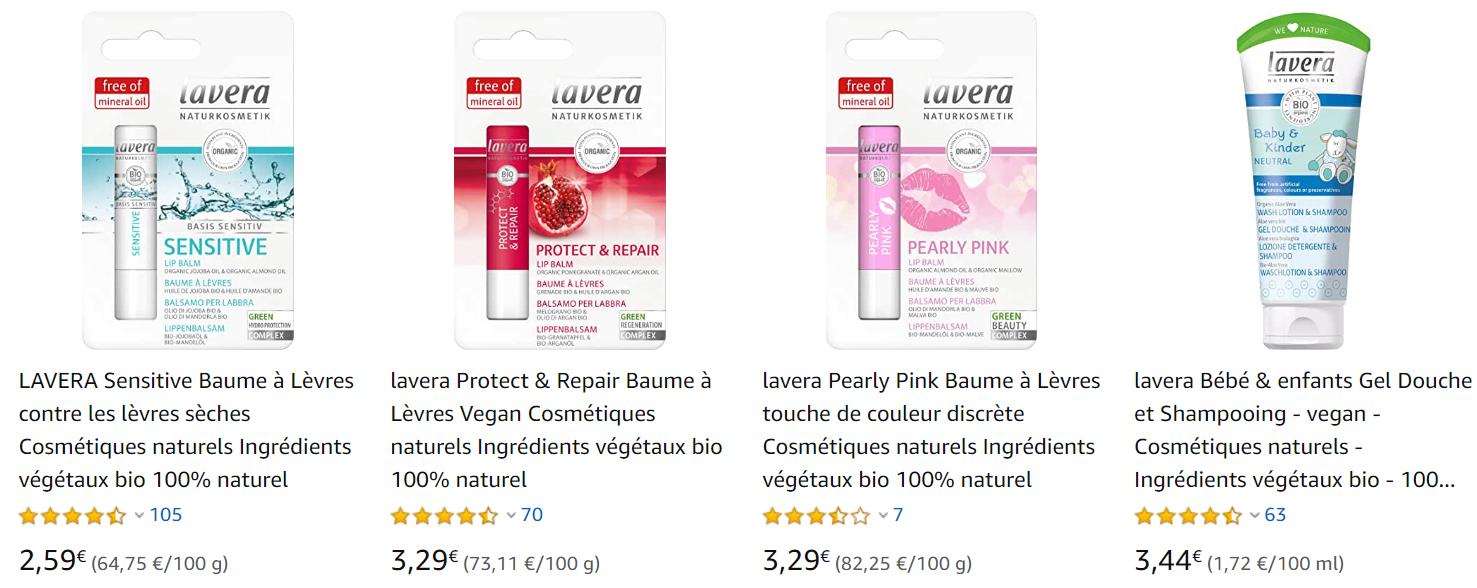The width and height of the screenshot is (1477, 588).
Task: Open the 63 reviews link
Action: click(1275, 515)
